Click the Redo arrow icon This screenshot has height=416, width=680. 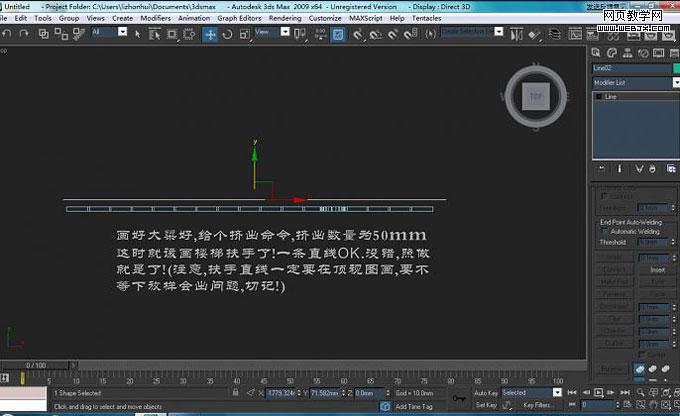click(24, 33)
